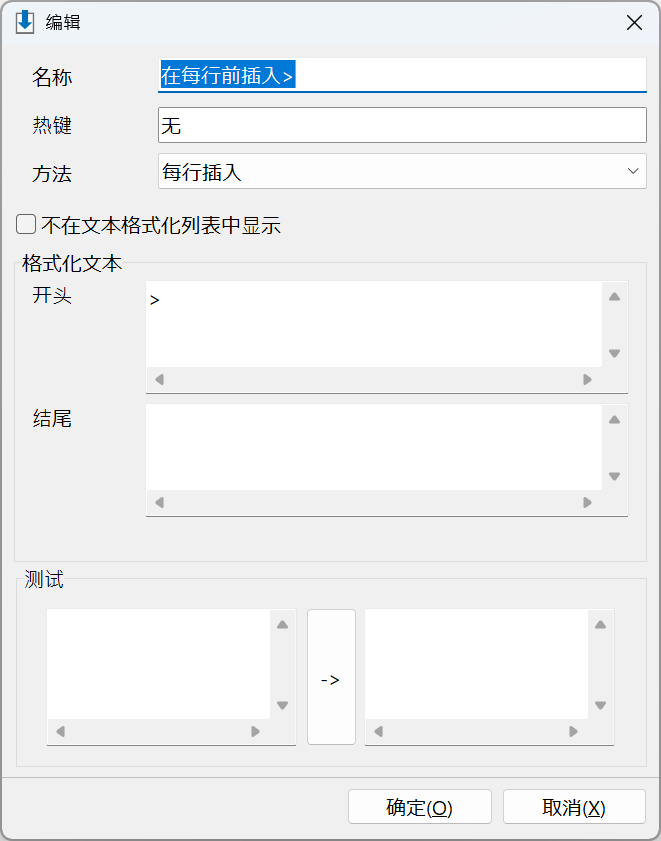
Task: Click left arrow of 结尾 horizontal scrollbar
Action: coord(159,503)
